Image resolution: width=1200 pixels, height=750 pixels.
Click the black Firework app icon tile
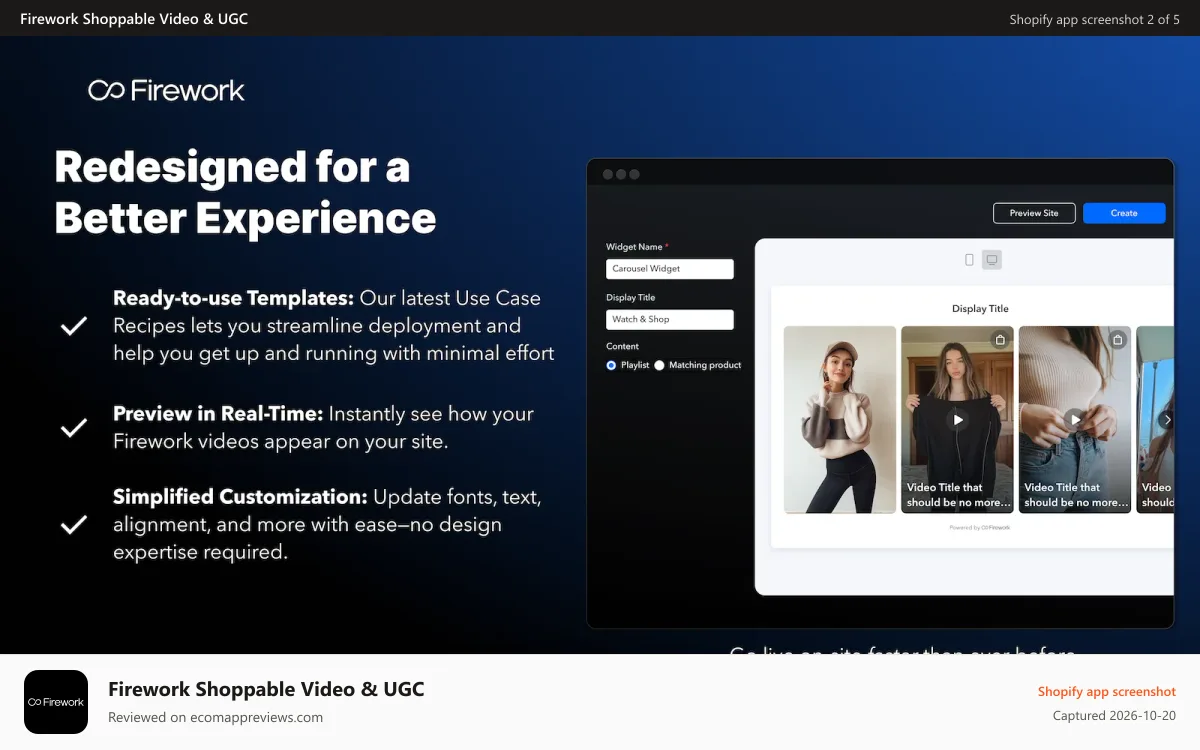point(56,702)
